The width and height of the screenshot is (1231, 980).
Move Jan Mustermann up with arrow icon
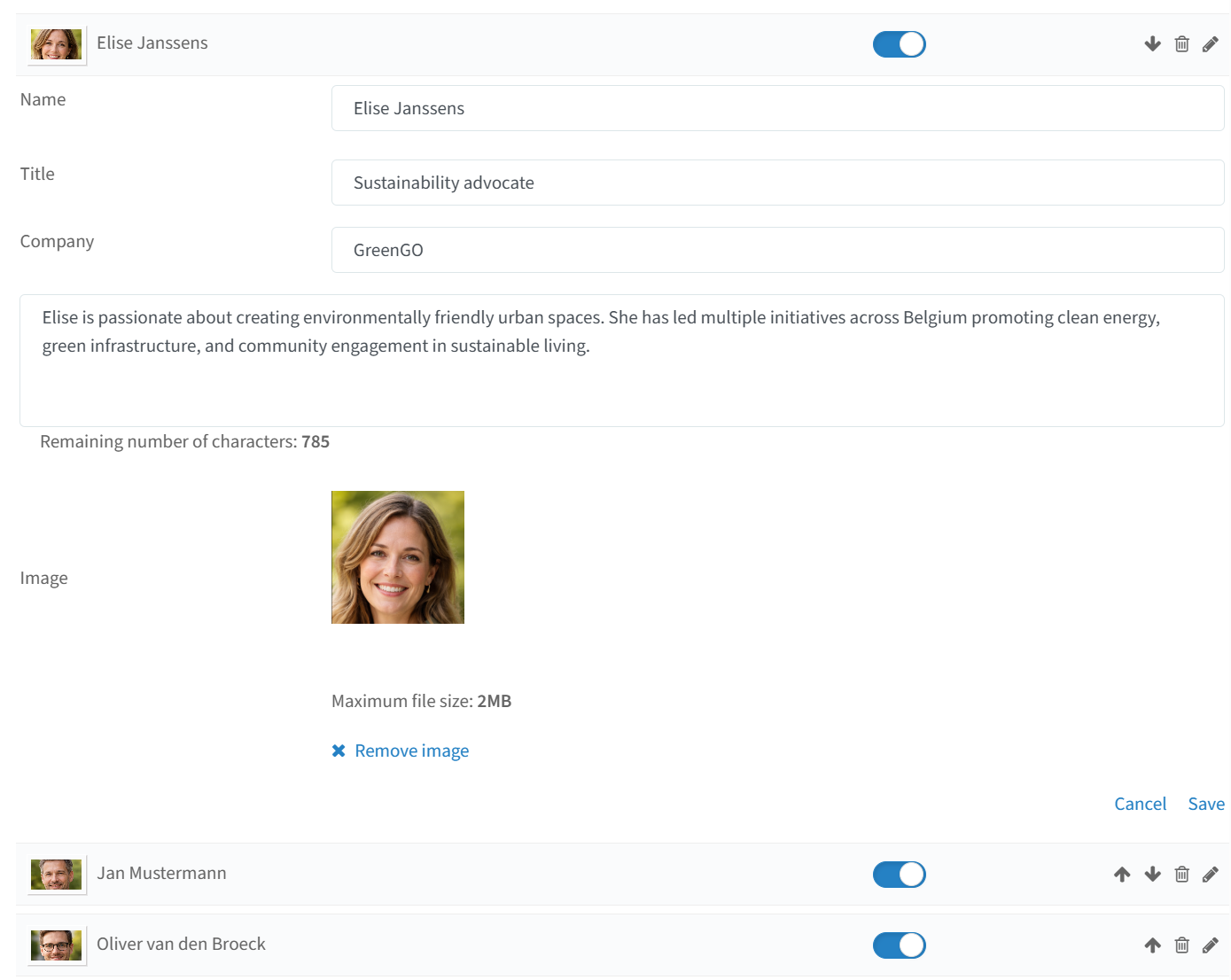[x=1122, y=875]
